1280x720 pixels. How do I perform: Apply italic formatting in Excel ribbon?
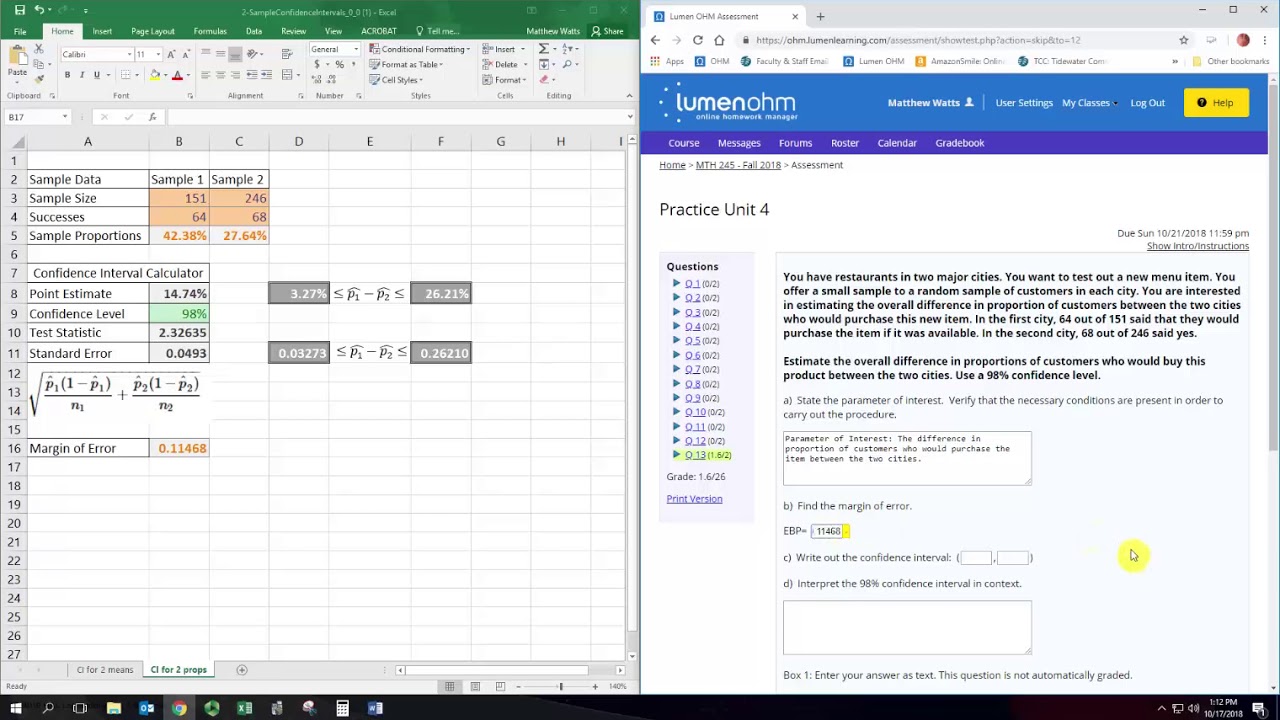[82, 75]
